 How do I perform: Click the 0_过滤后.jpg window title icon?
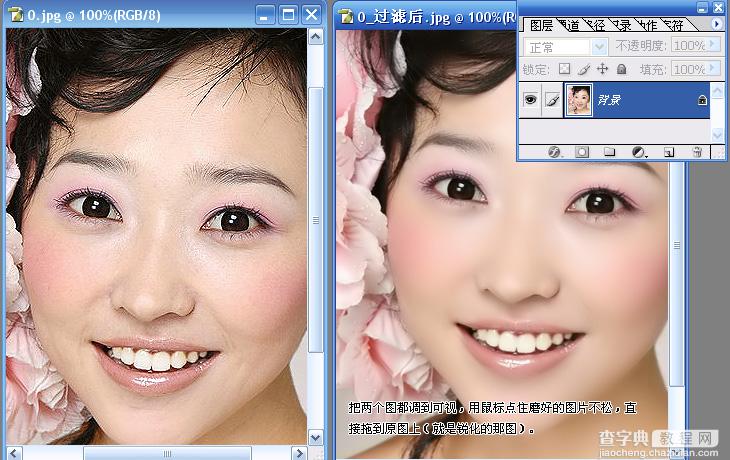pyautogui.click(x=345, y=16)
